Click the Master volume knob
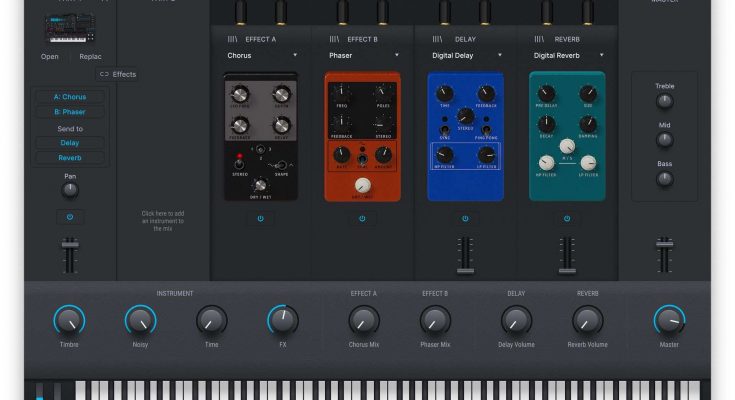Viewport: 735px width, 400px height. [x=669, y=320]
